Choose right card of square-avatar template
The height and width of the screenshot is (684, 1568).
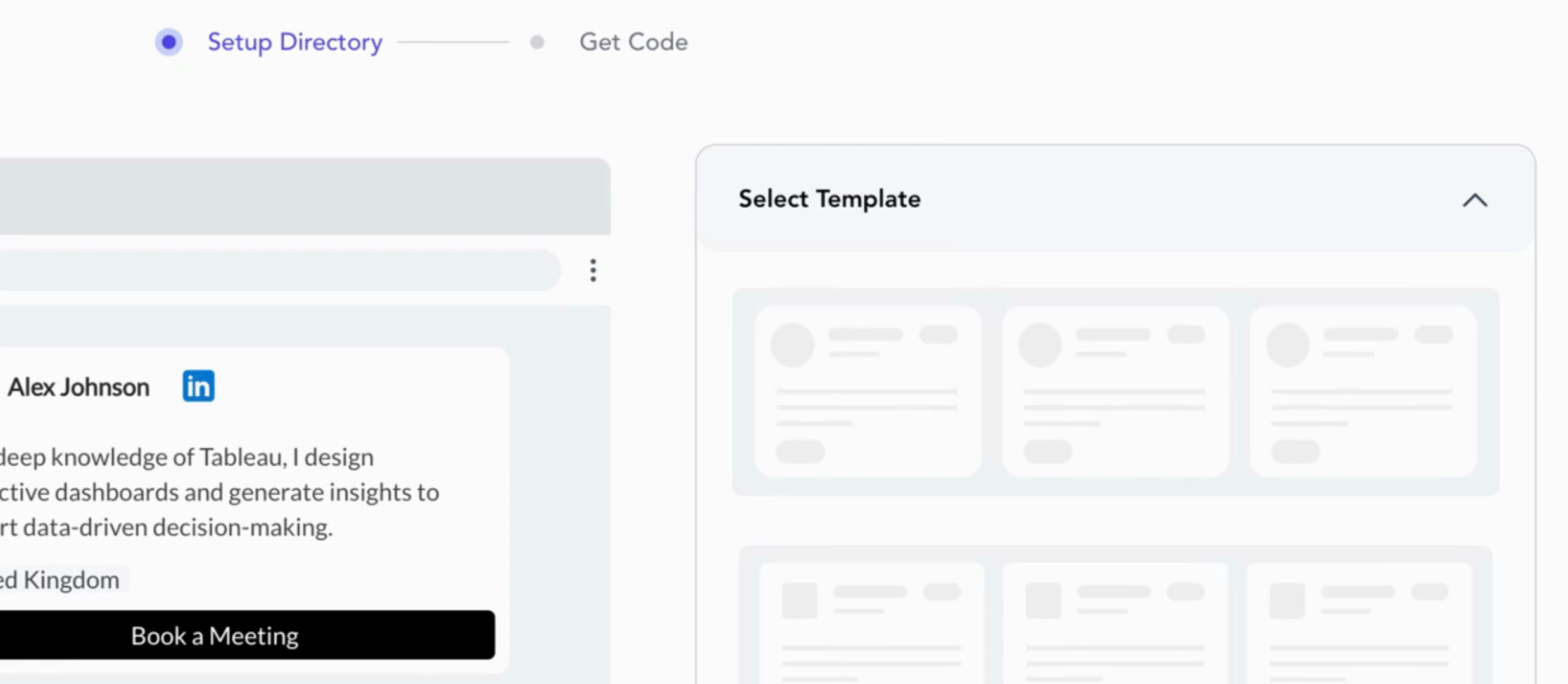tap(1358, 624)
